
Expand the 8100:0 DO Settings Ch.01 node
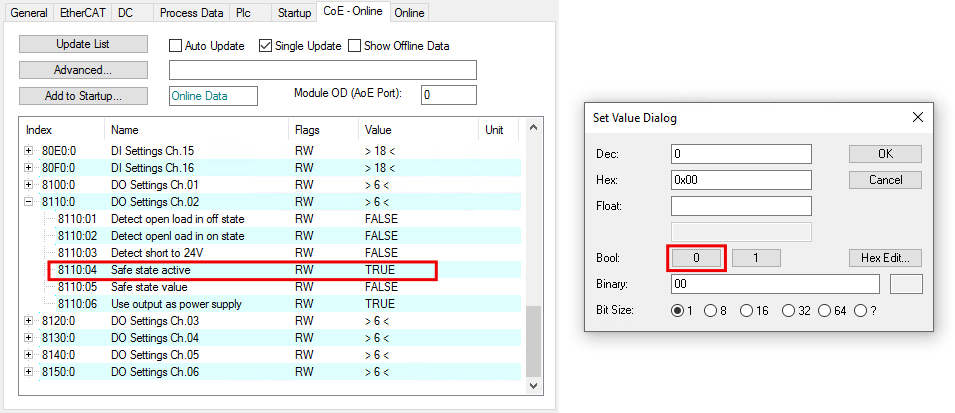pyautogui.click(x=29, y=185)
